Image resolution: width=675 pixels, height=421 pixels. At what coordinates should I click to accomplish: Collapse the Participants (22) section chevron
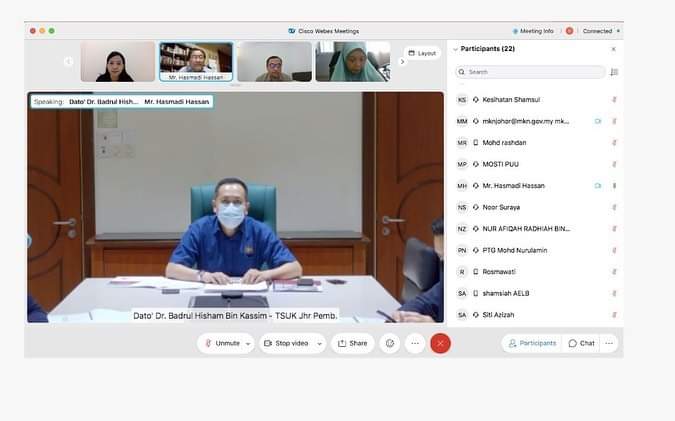pyautogui.click(x=455, y=49)
